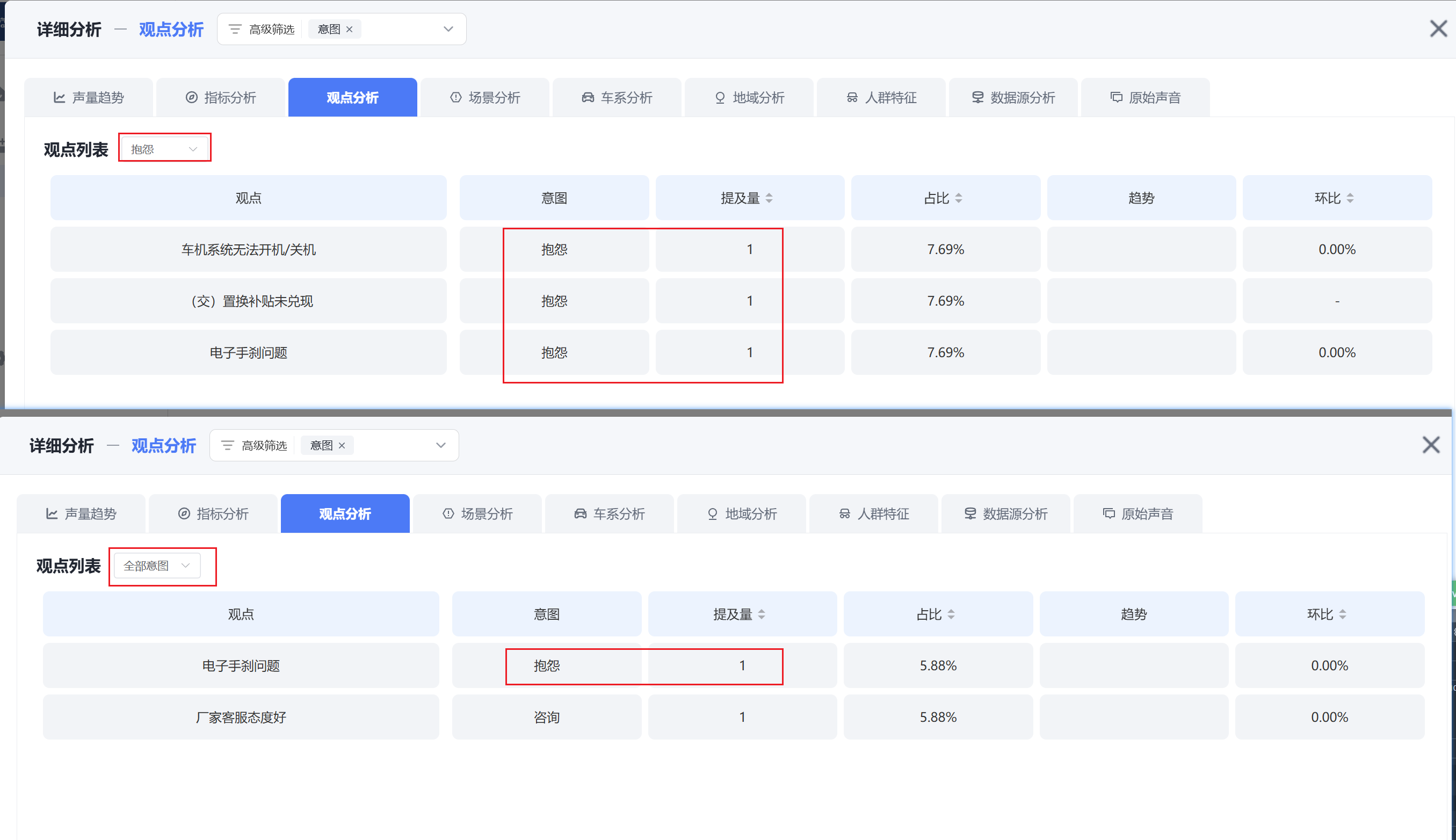Open the 全部意图 intent dropdown

point(157,566)
